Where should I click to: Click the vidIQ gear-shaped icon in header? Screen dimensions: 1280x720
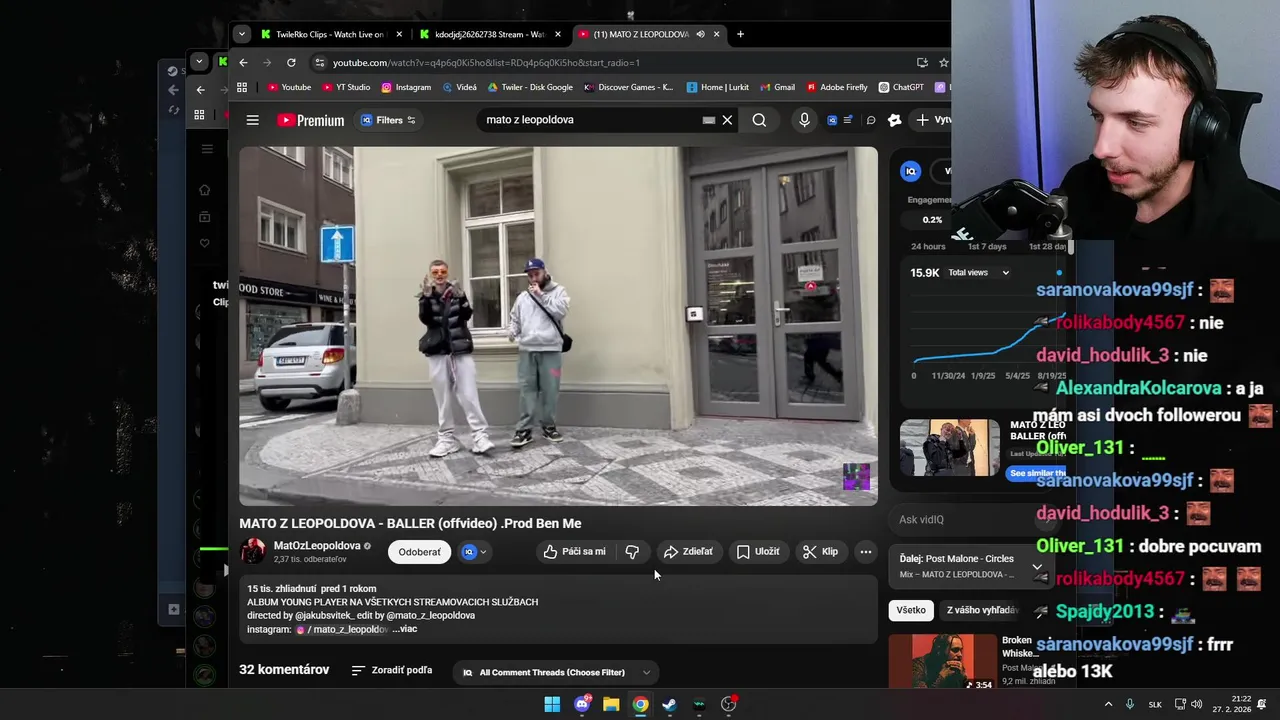(x=895, y=120)
